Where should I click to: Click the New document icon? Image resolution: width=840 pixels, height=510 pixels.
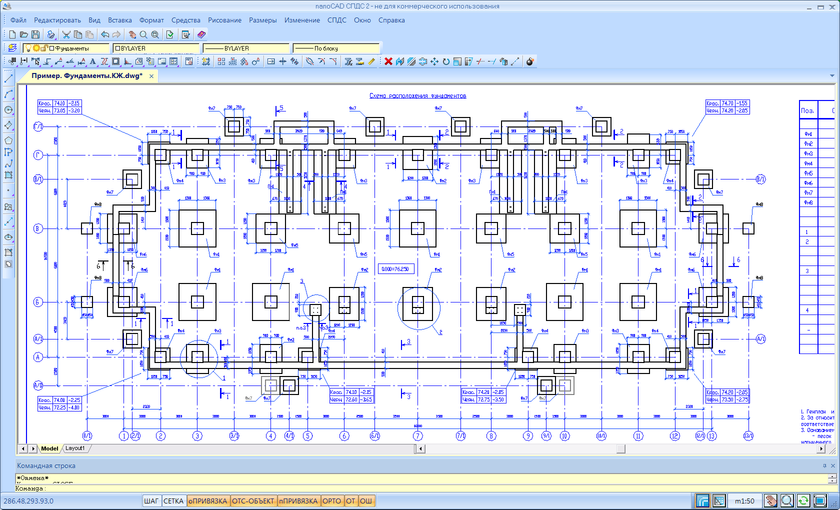click(10, 34)
